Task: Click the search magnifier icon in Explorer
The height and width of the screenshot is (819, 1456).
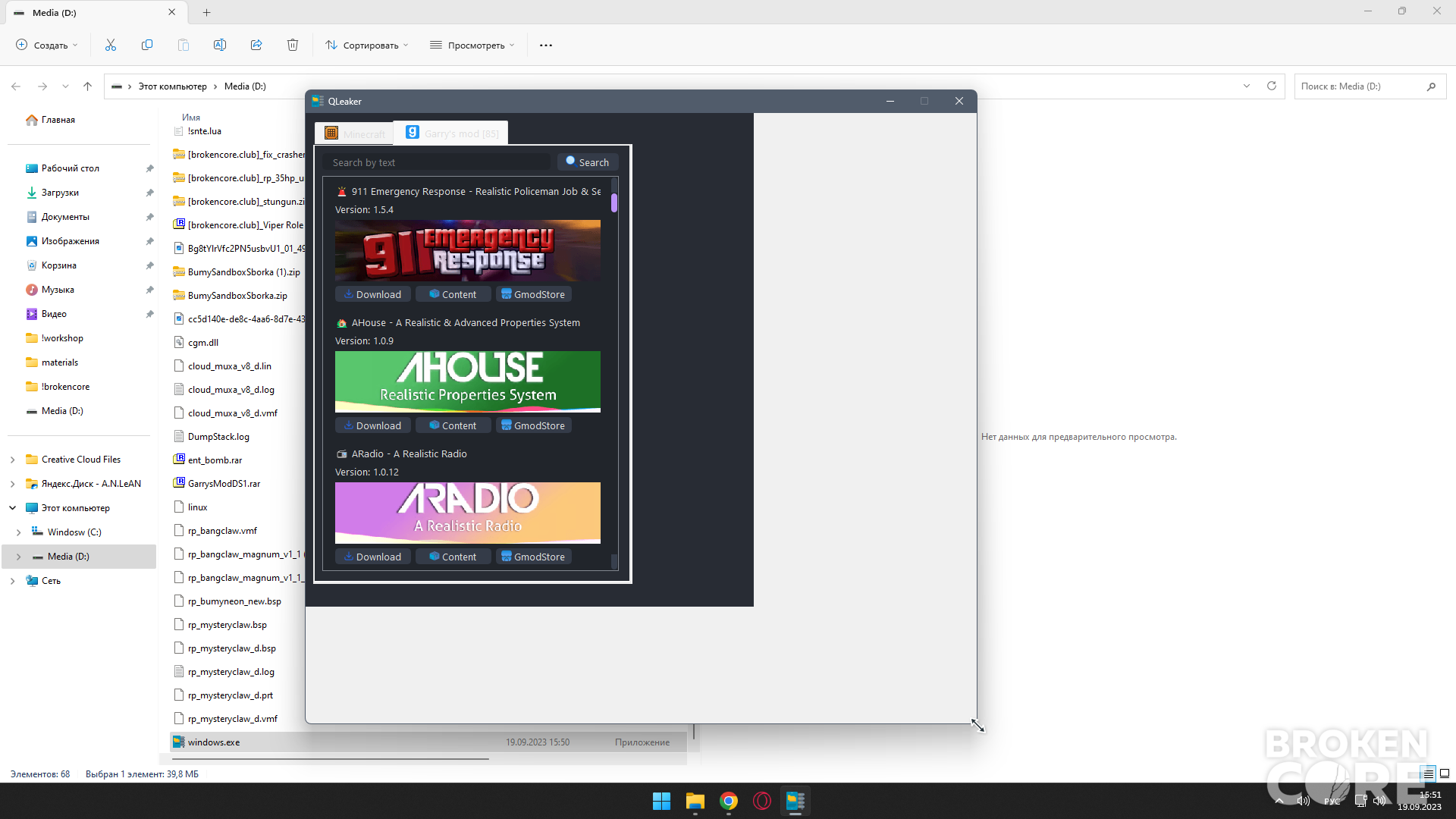Action: click(x=1431, y=86)
